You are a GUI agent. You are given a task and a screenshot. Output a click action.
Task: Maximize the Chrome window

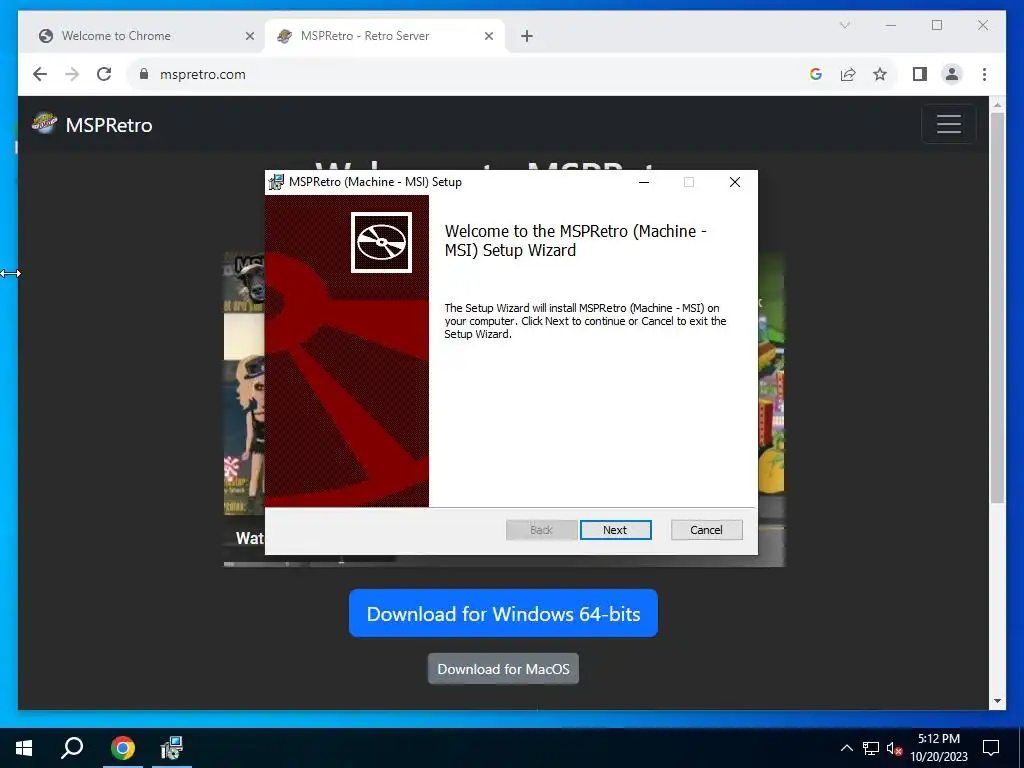937,25
